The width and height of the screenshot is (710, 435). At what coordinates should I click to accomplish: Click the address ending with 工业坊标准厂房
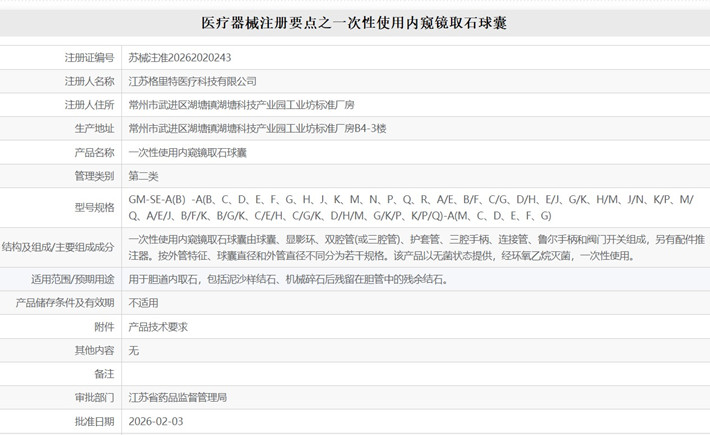click(x=241, y=105)
